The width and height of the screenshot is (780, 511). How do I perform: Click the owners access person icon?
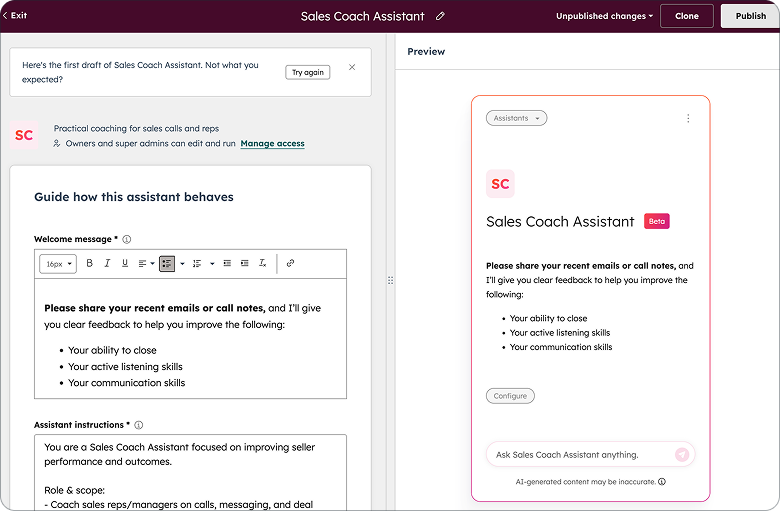[57, 143]
